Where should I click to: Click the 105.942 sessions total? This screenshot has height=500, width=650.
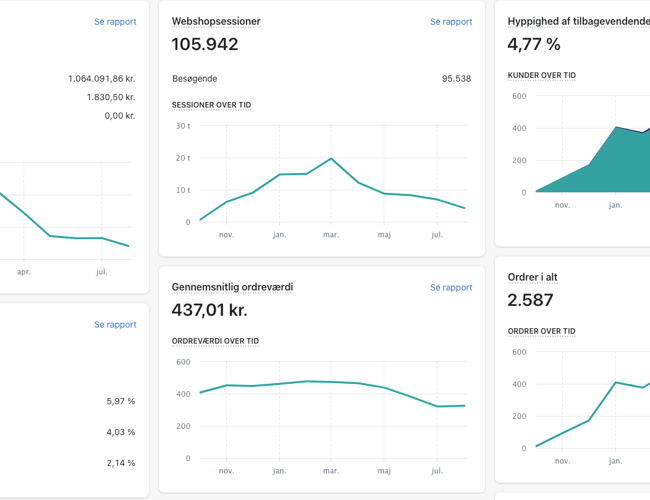[205, 44]
